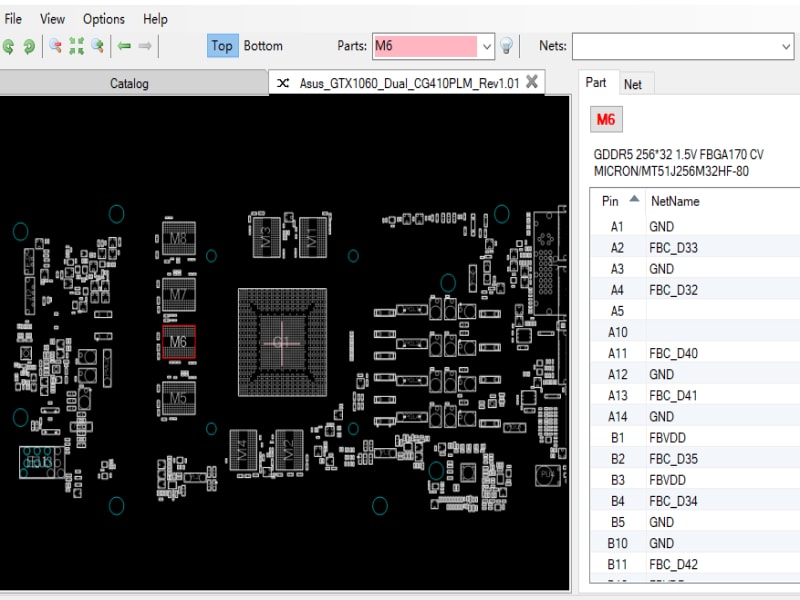Switch to the Catalog tab

pos(130,83)
